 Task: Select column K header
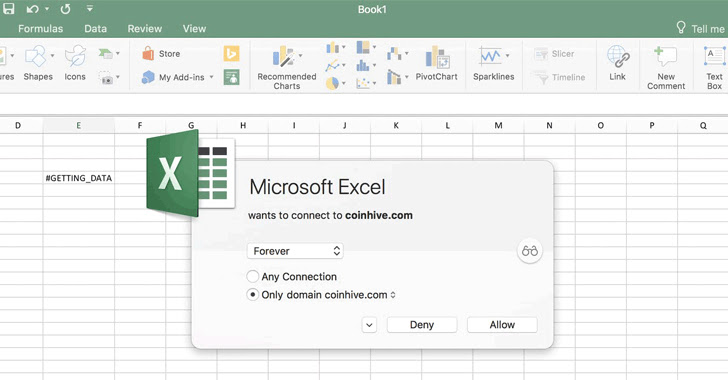tap(396, 125)
